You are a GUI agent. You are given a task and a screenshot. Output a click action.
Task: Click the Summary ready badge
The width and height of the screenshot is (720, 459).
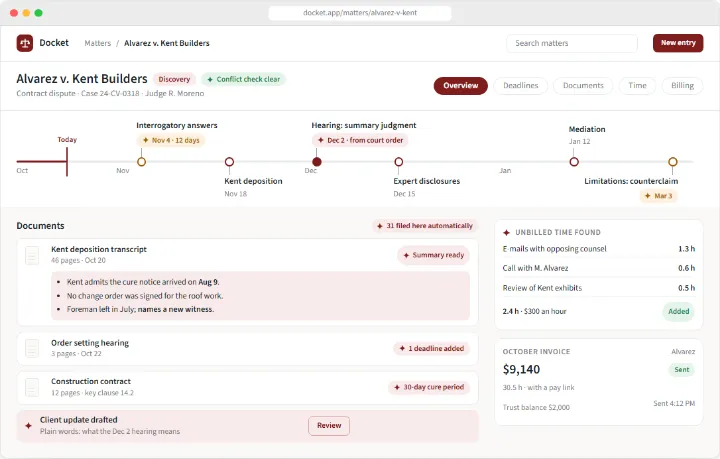click(x=433, y=255)
